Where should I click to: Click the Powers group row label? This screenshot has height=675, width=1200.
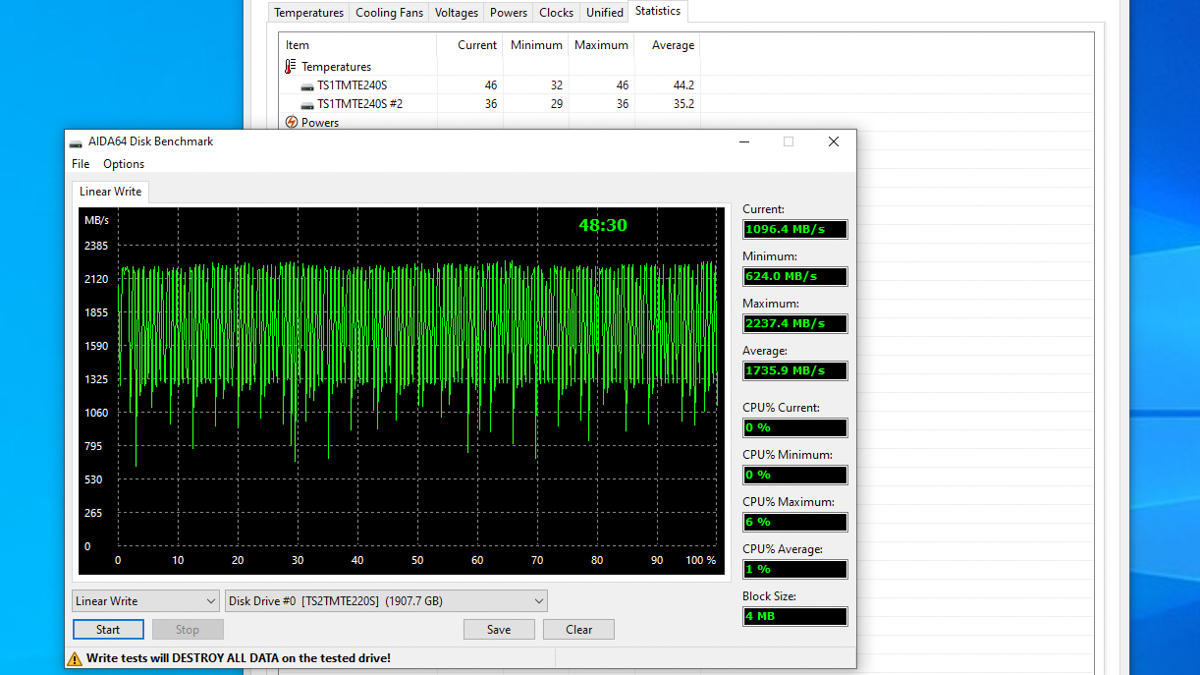pyautogui.click(x=320, y=123)
